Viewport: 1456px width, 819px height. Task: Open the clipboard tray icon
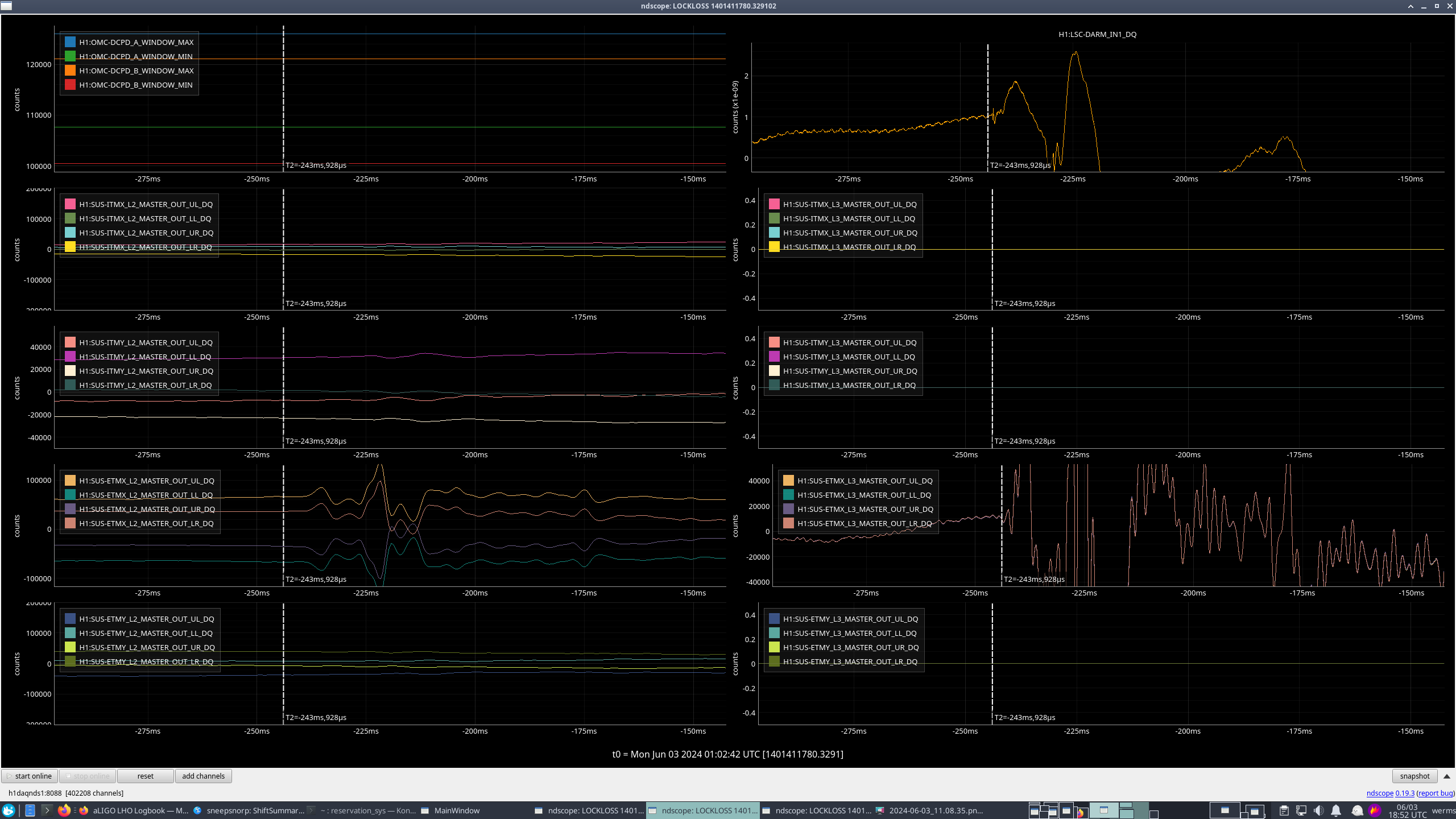(x=1284, y=810)
